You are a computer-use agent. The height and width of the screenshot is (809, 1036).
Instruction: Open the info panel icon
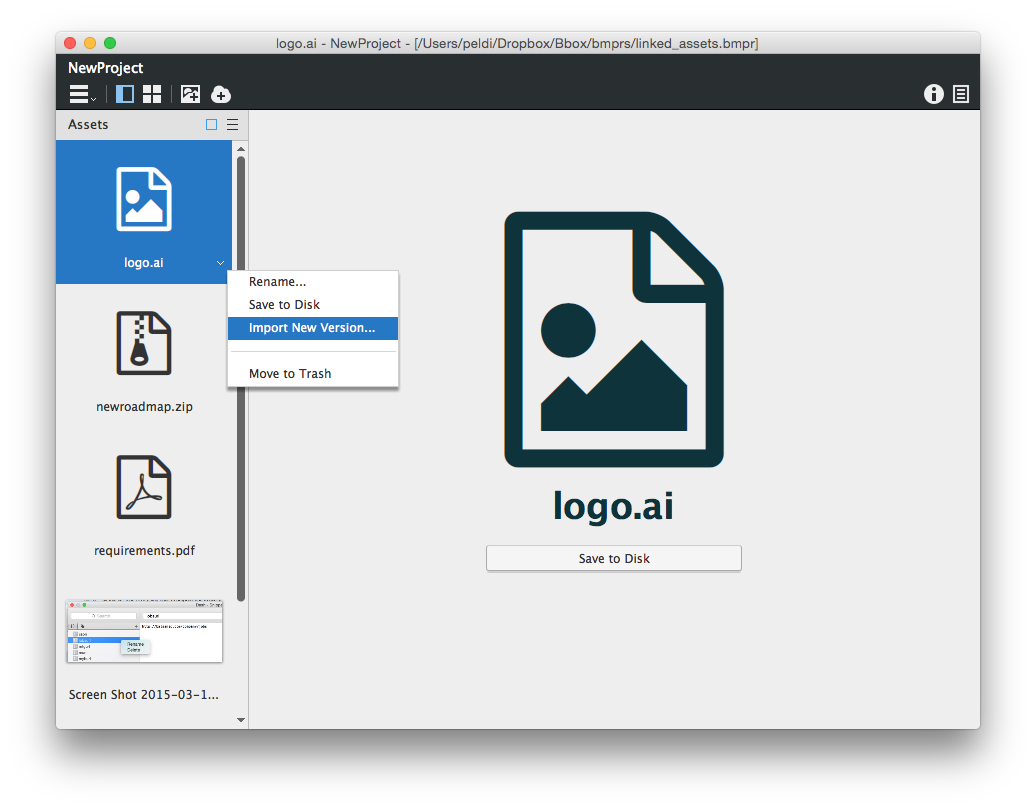pos(934,94)
